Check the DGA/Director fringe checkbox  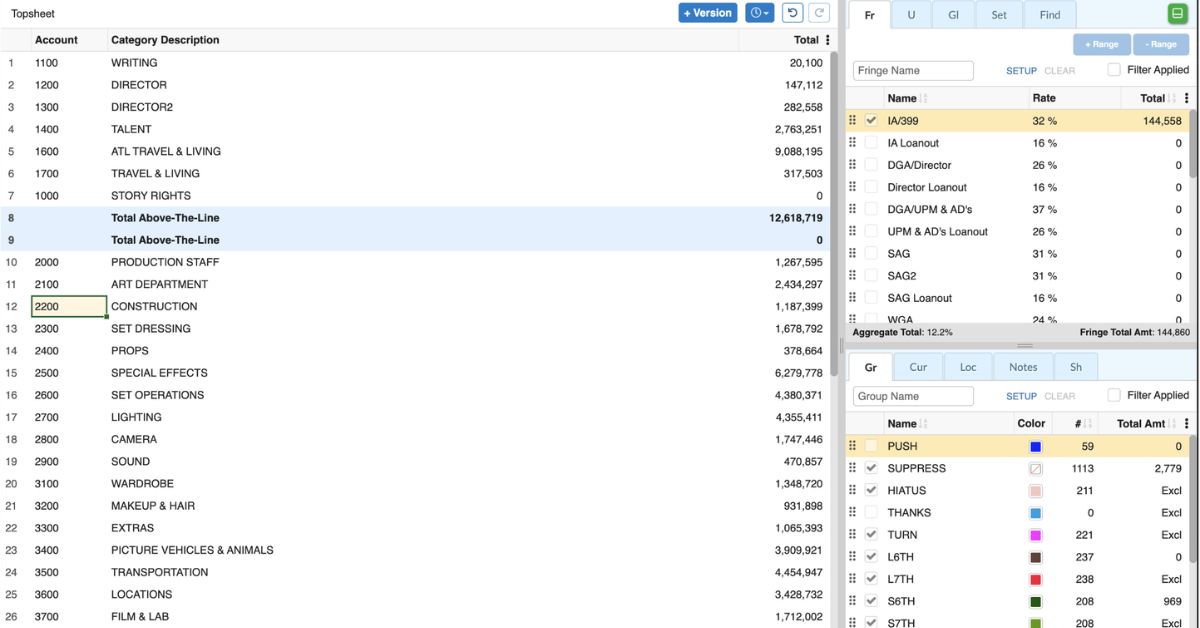[871, 165]
